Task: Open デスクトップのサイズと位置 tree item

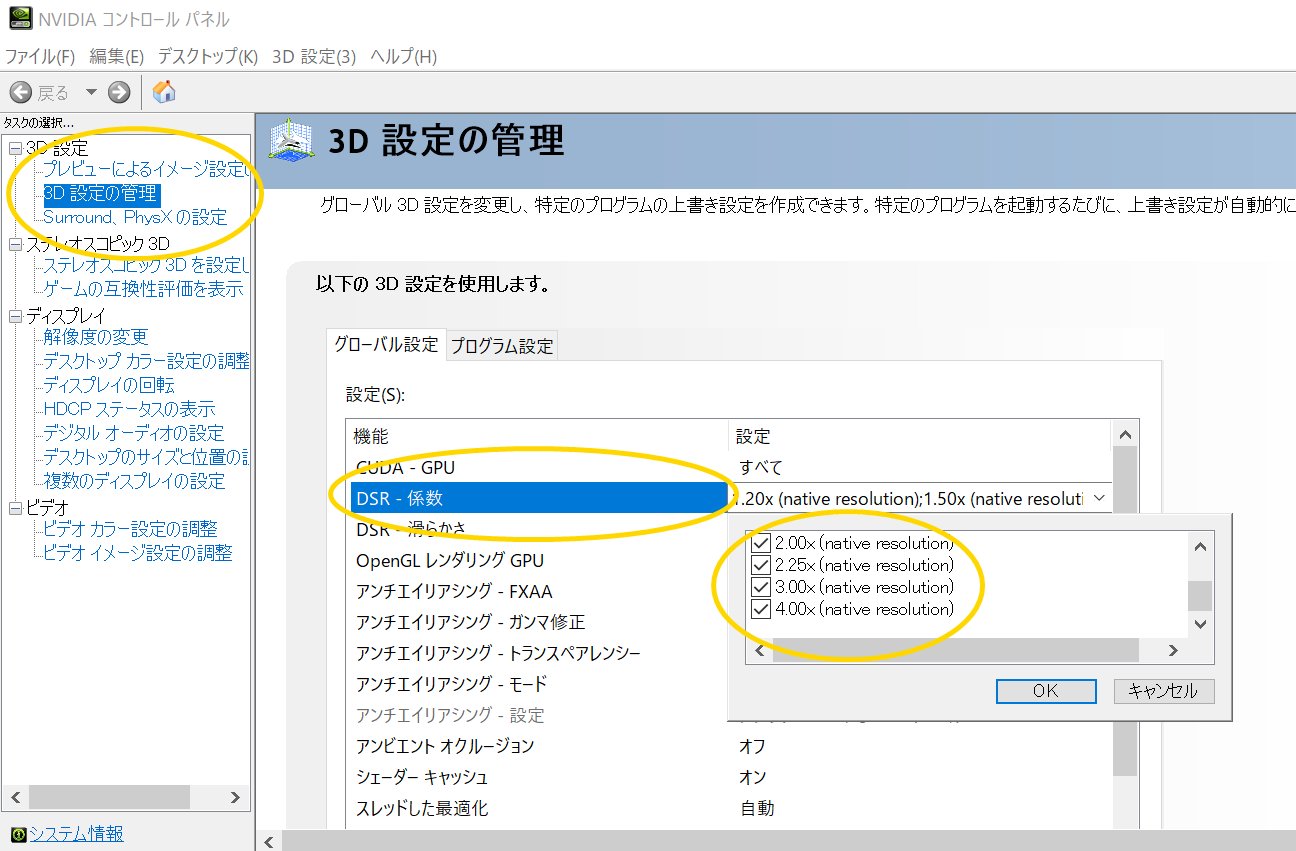Action: tap(146, 457)
